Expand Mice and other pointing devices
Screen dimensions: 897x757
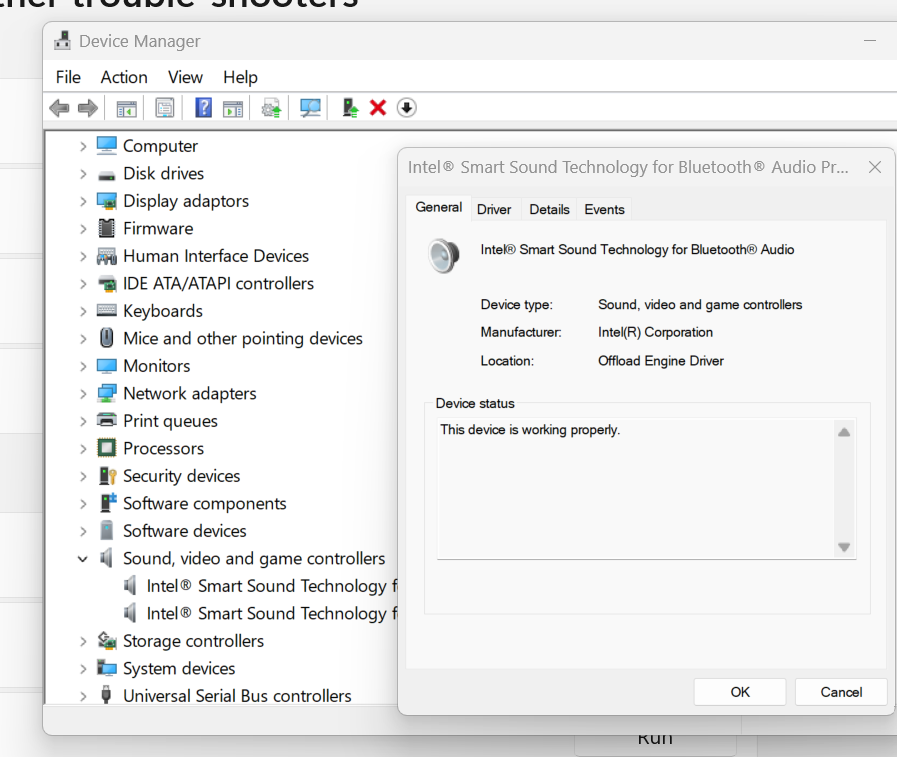tap(83, 339)
